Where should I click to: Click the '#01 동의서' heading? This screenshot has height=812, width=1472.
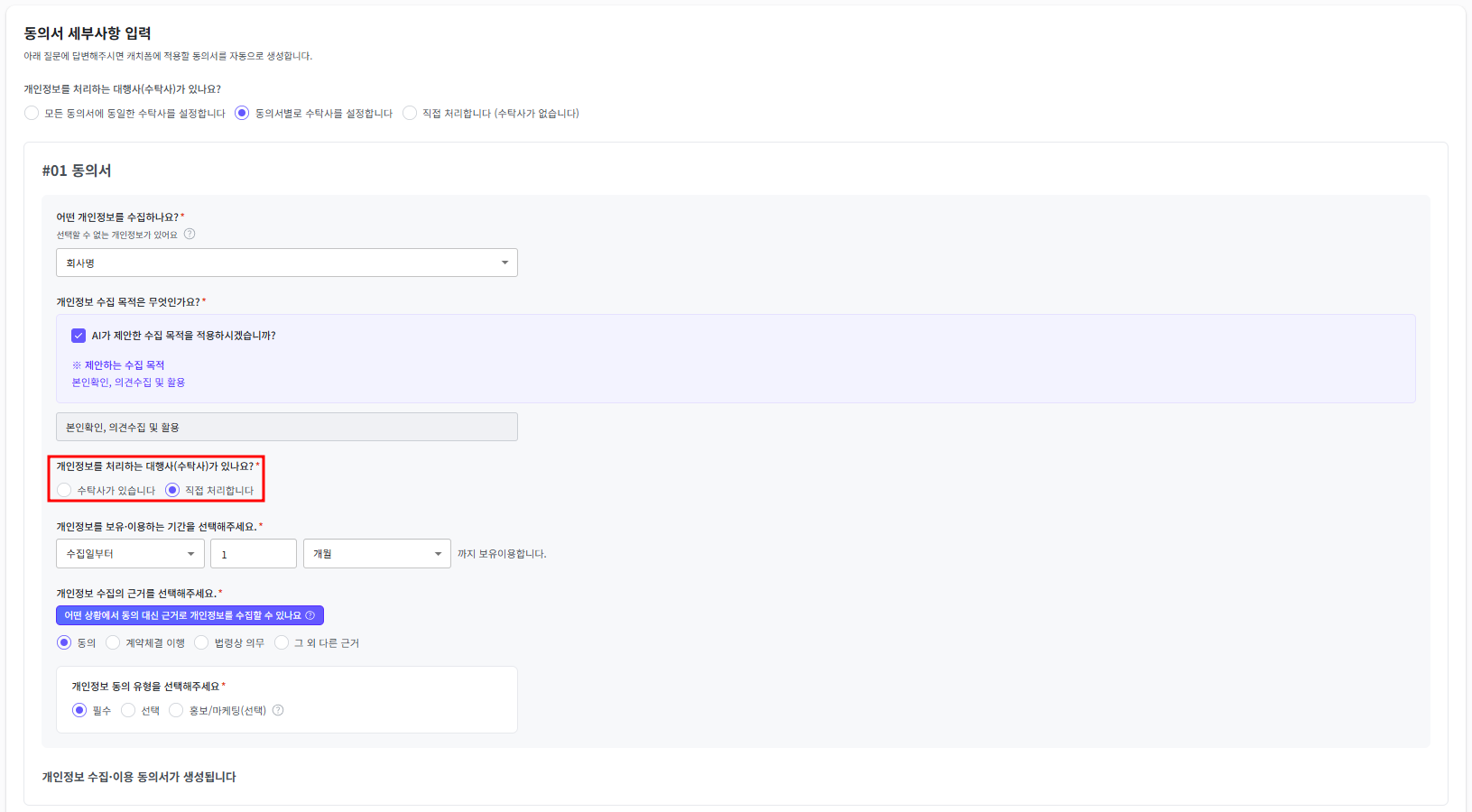tap(77, 171)
